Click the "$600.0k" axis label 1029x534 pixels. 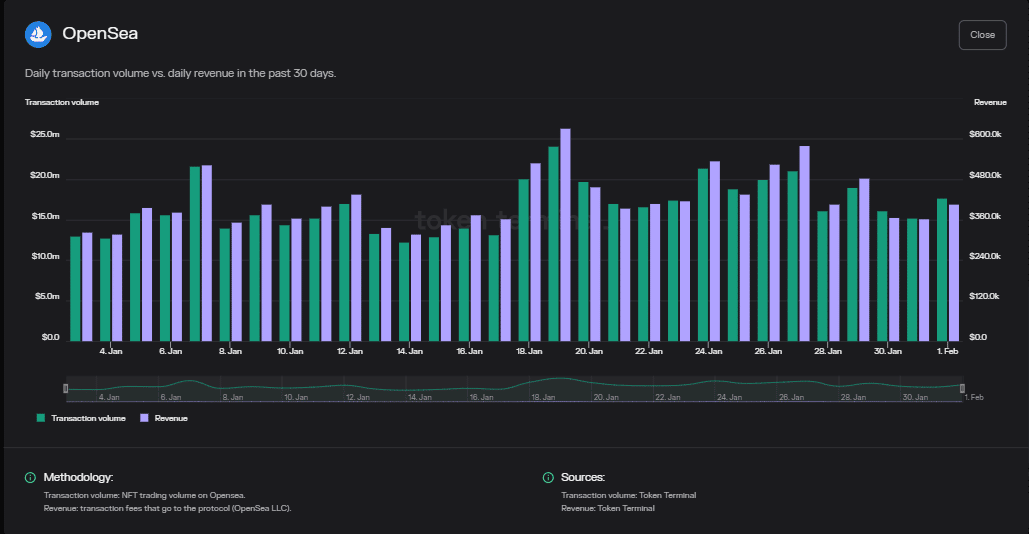pyautogui.click(x=985, y=134)
